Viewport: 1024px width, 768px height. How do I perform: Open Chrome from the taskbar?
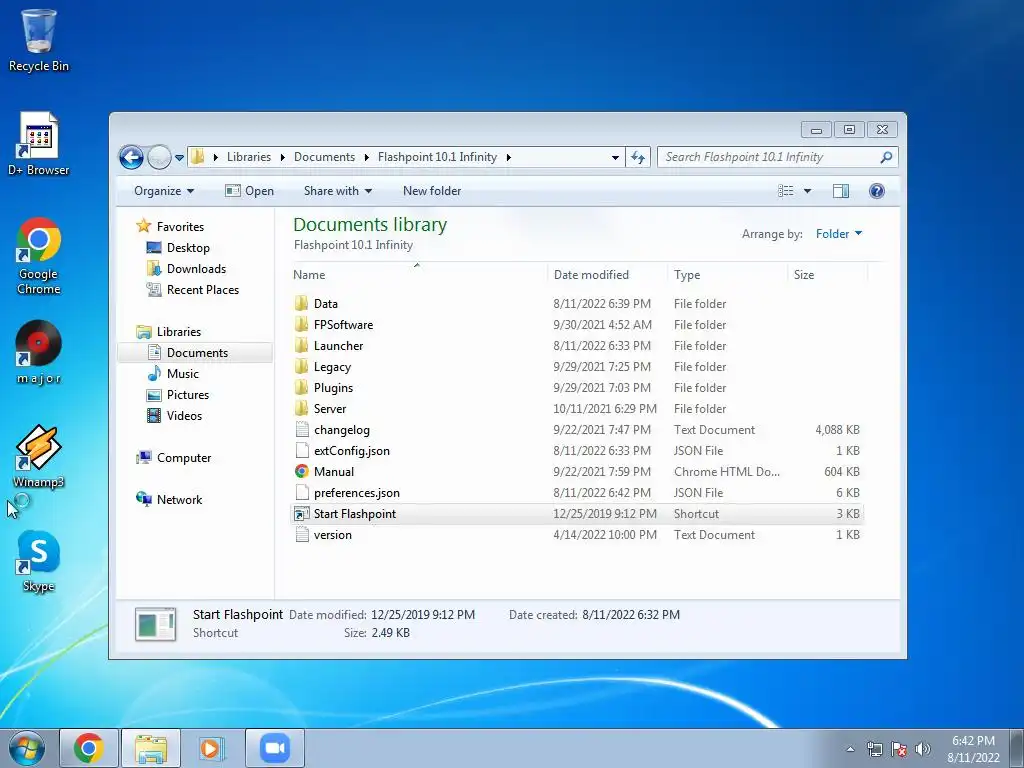(x=89, y=748)
